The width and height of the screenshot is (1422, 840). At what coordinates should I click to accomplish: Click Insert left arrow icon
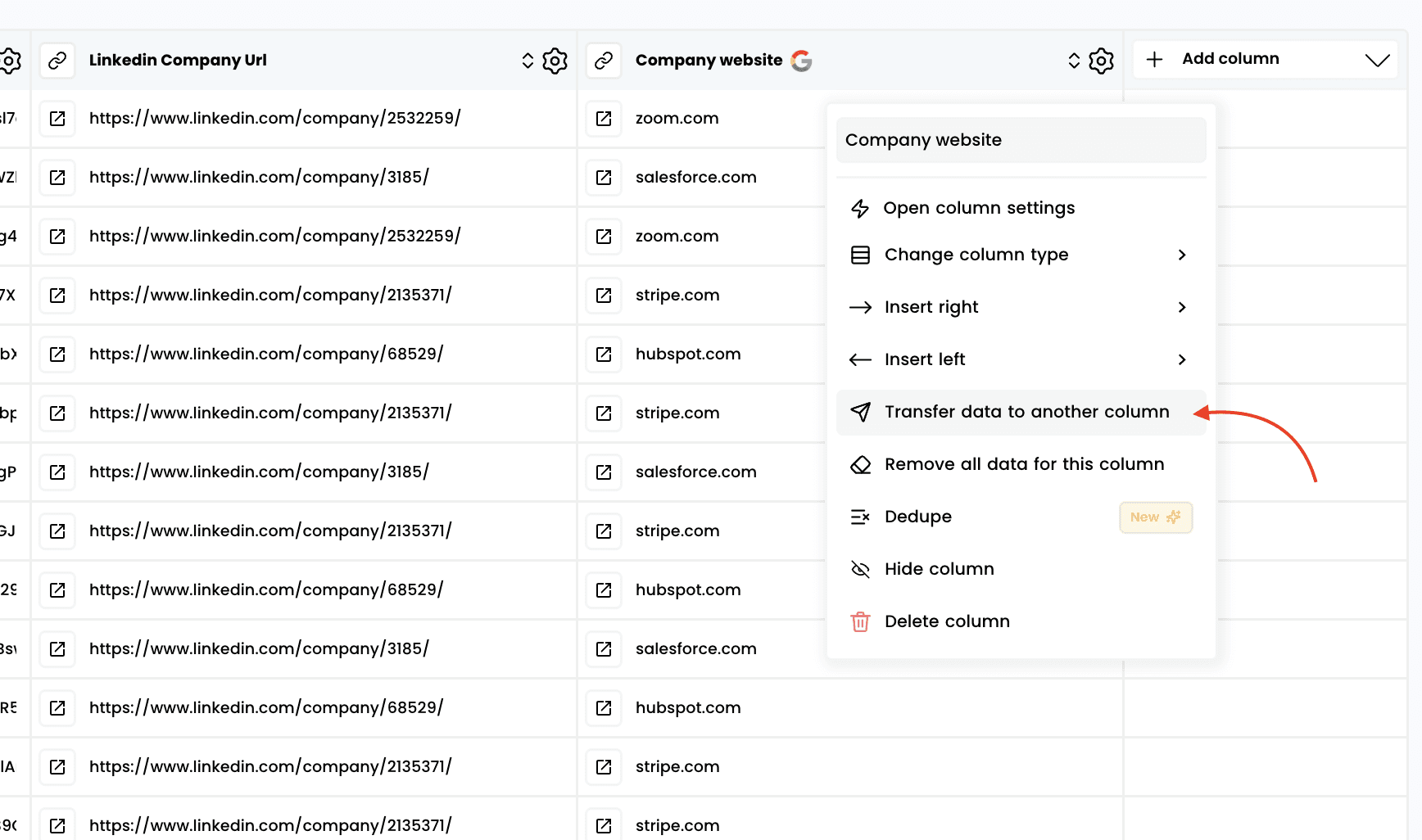click(x=860, y=359)
